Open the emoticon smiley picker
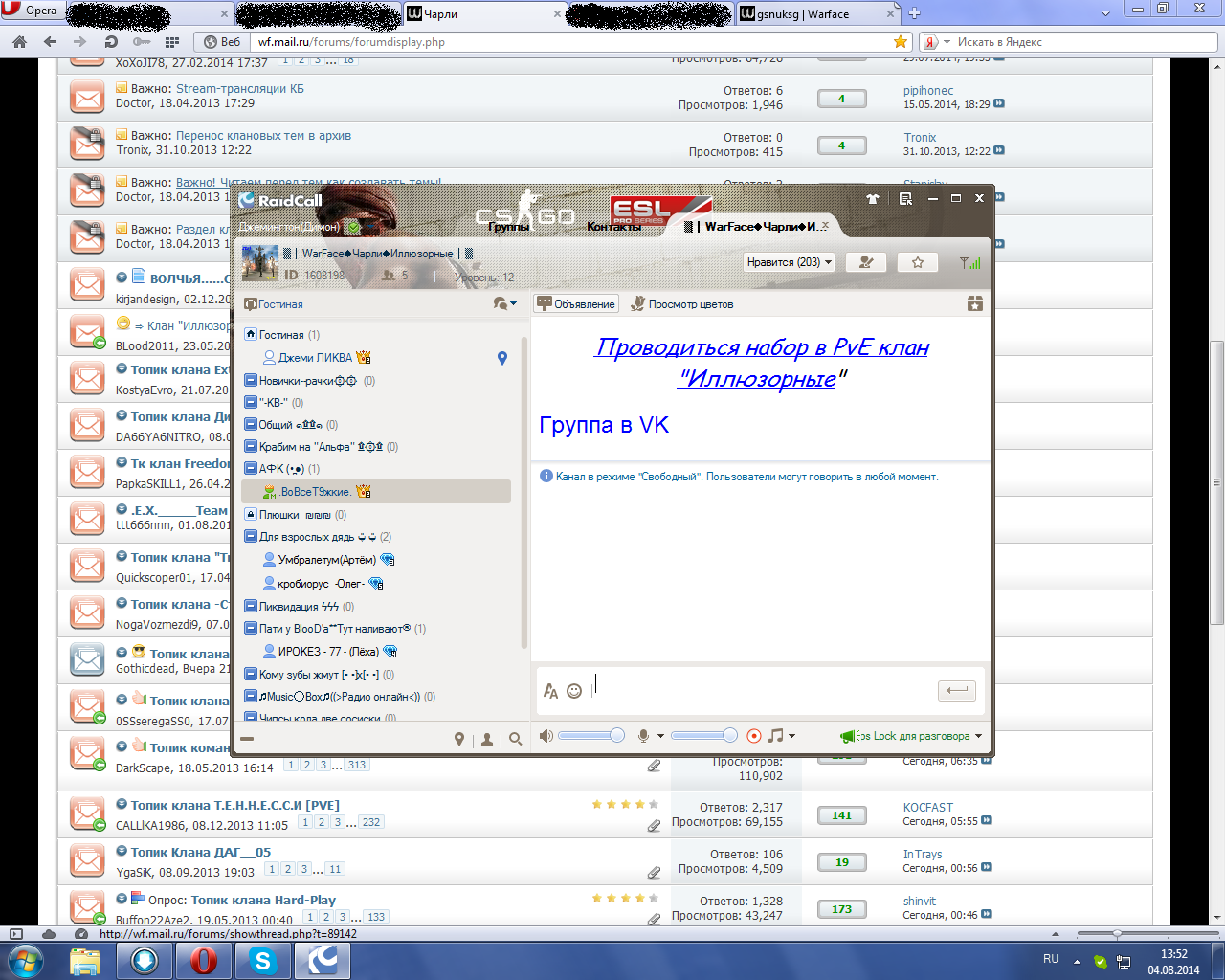 pos(574,691)
